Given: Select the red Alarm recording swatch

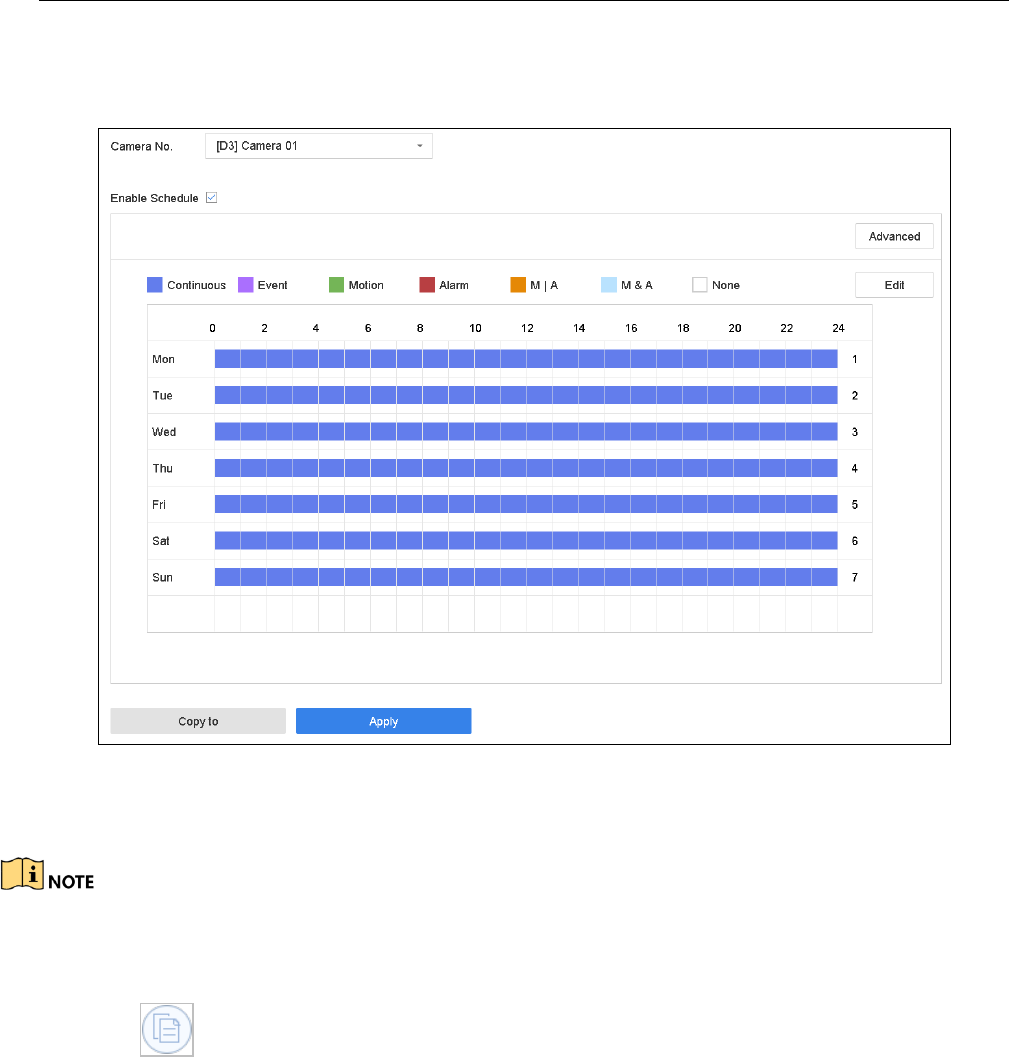Looking at the screenshot, I should click(x=427, y=285).
